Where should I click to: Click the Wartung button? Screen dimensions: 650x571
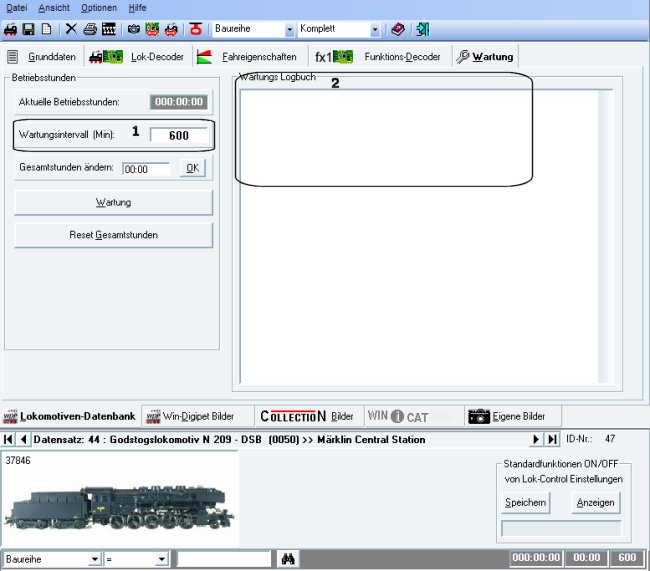(x=113, y=202)
